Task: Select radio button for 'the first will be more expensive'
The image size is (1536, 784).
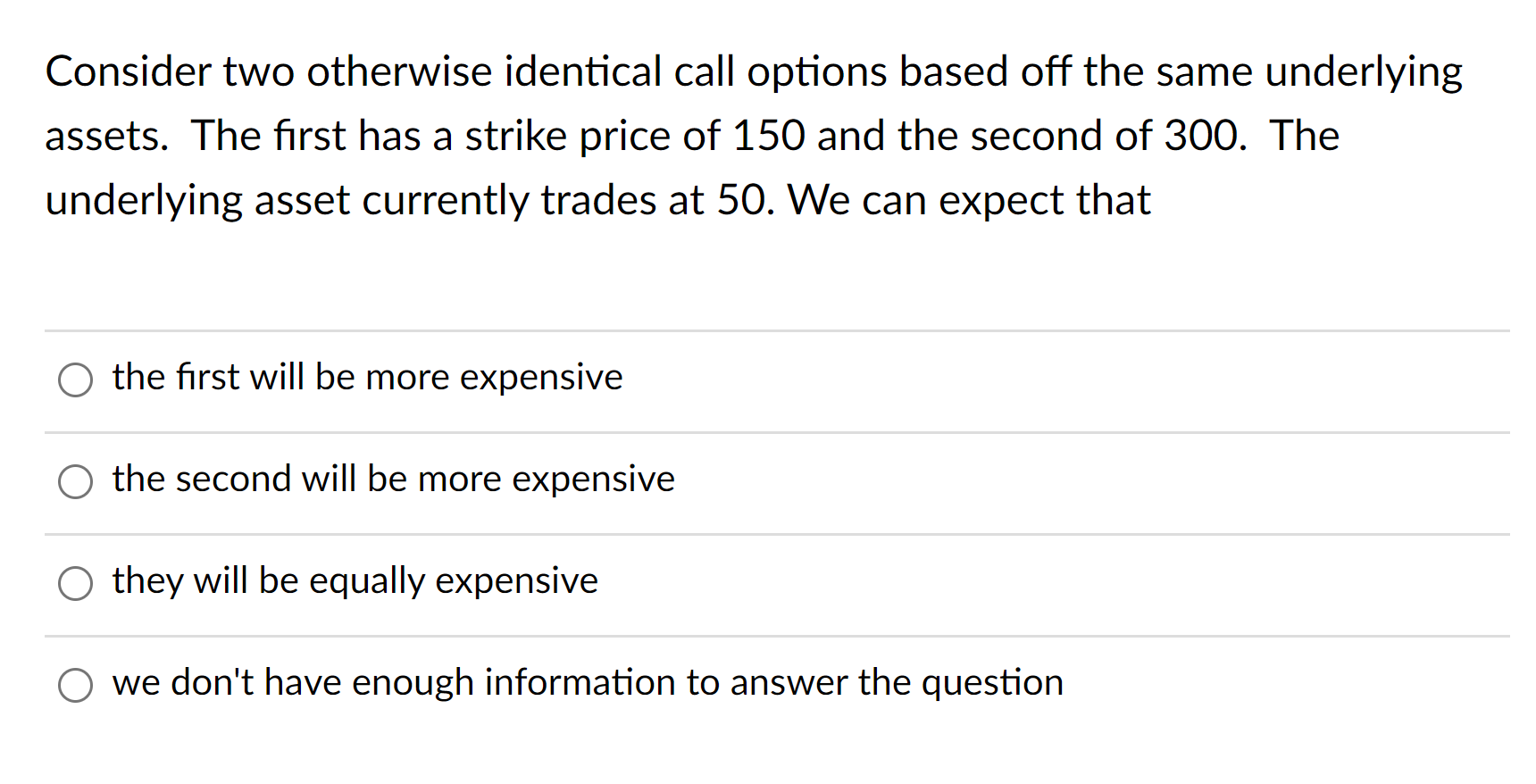Action: [x=76, y=379]
